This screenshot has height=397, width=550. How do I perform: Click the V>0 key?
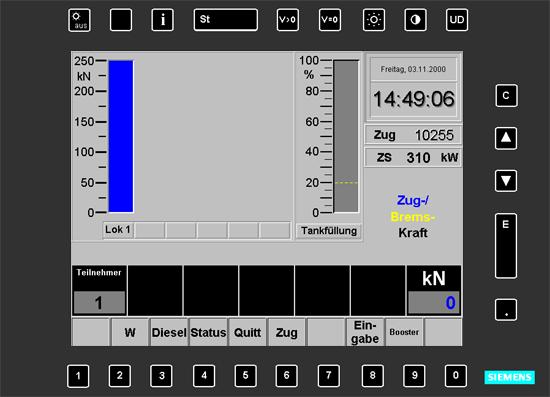[x=288, y=20]
